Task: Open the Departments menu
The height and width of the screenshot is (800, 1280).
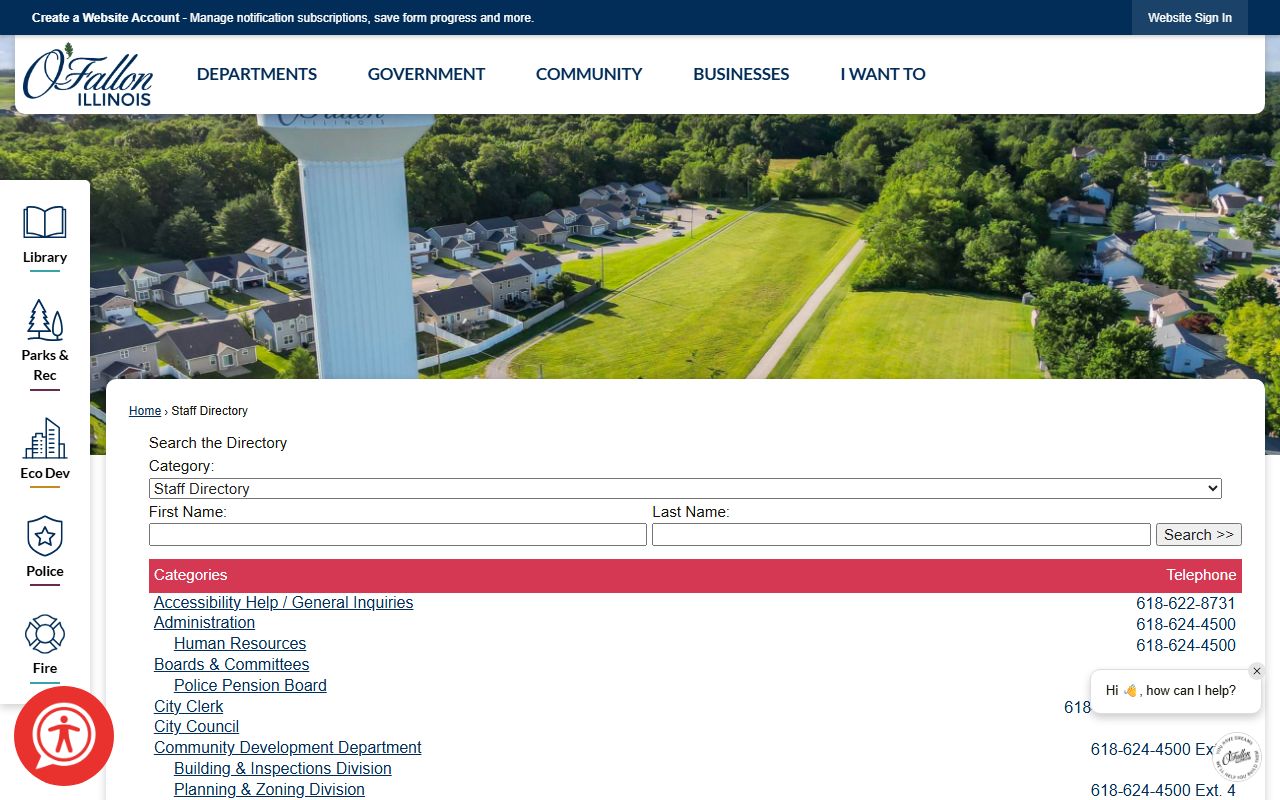Action: 257,74
